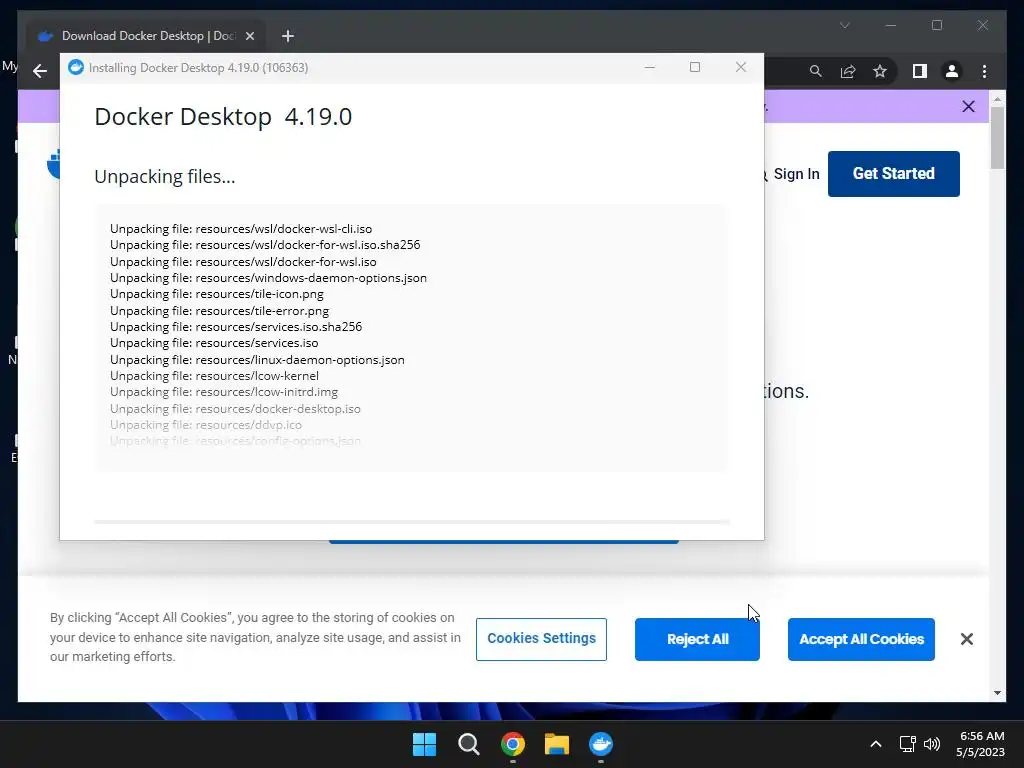This screenshot has height=768, width=1024.
Task: Open volume tray icon
Action: click(x=932, y=744)
